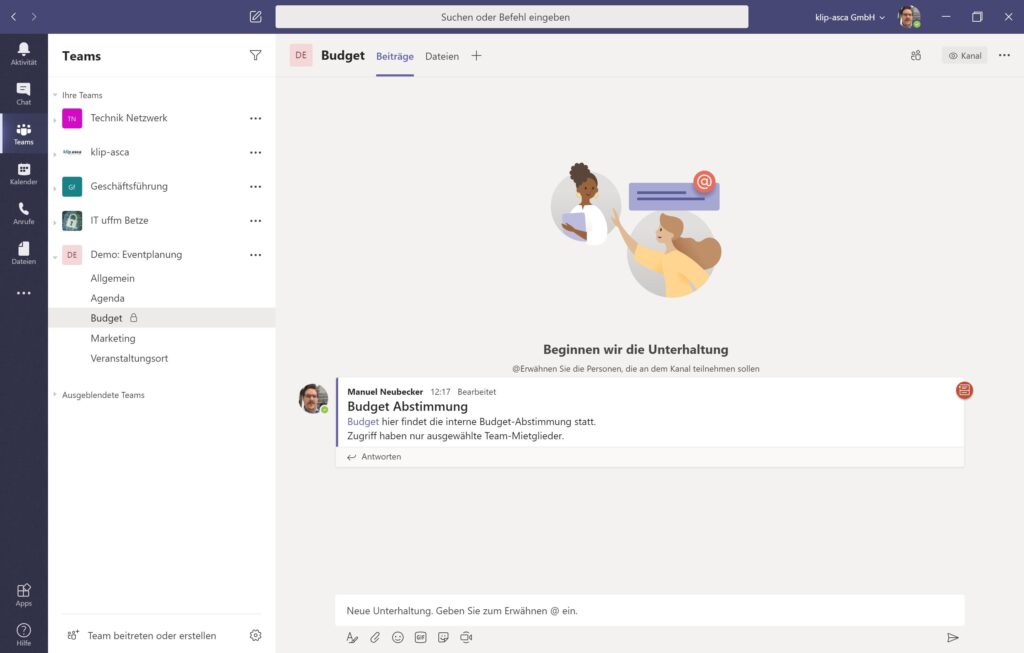Attach a file with the paperclip
Screen dimensions: 1024x653
coord(375,637)
